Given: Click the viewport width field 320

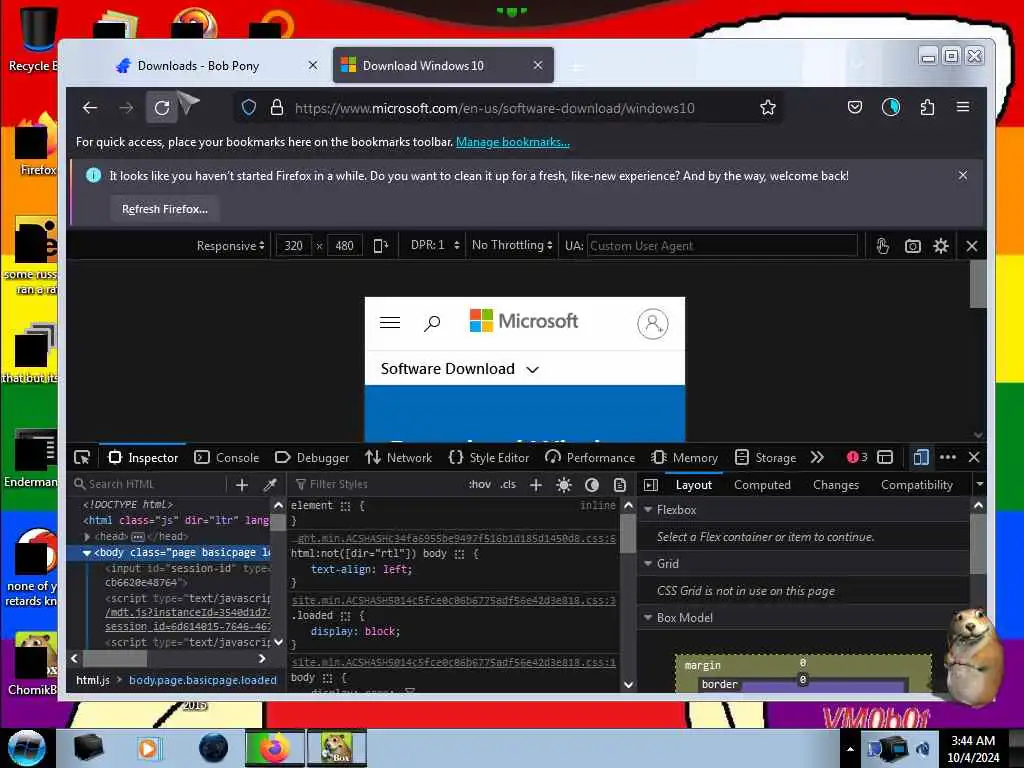Looking at the screenshot, I should pos(293,246).
